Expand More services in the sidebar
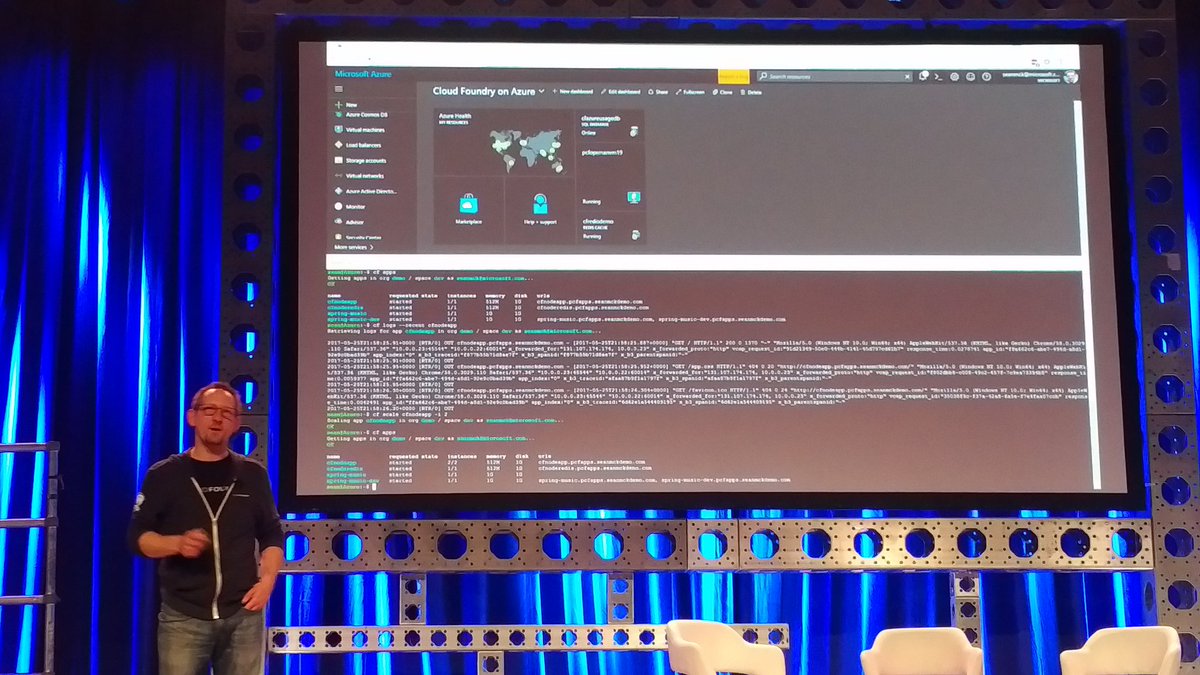This screenshot has height=675, width=1200. tap(354, 246)
